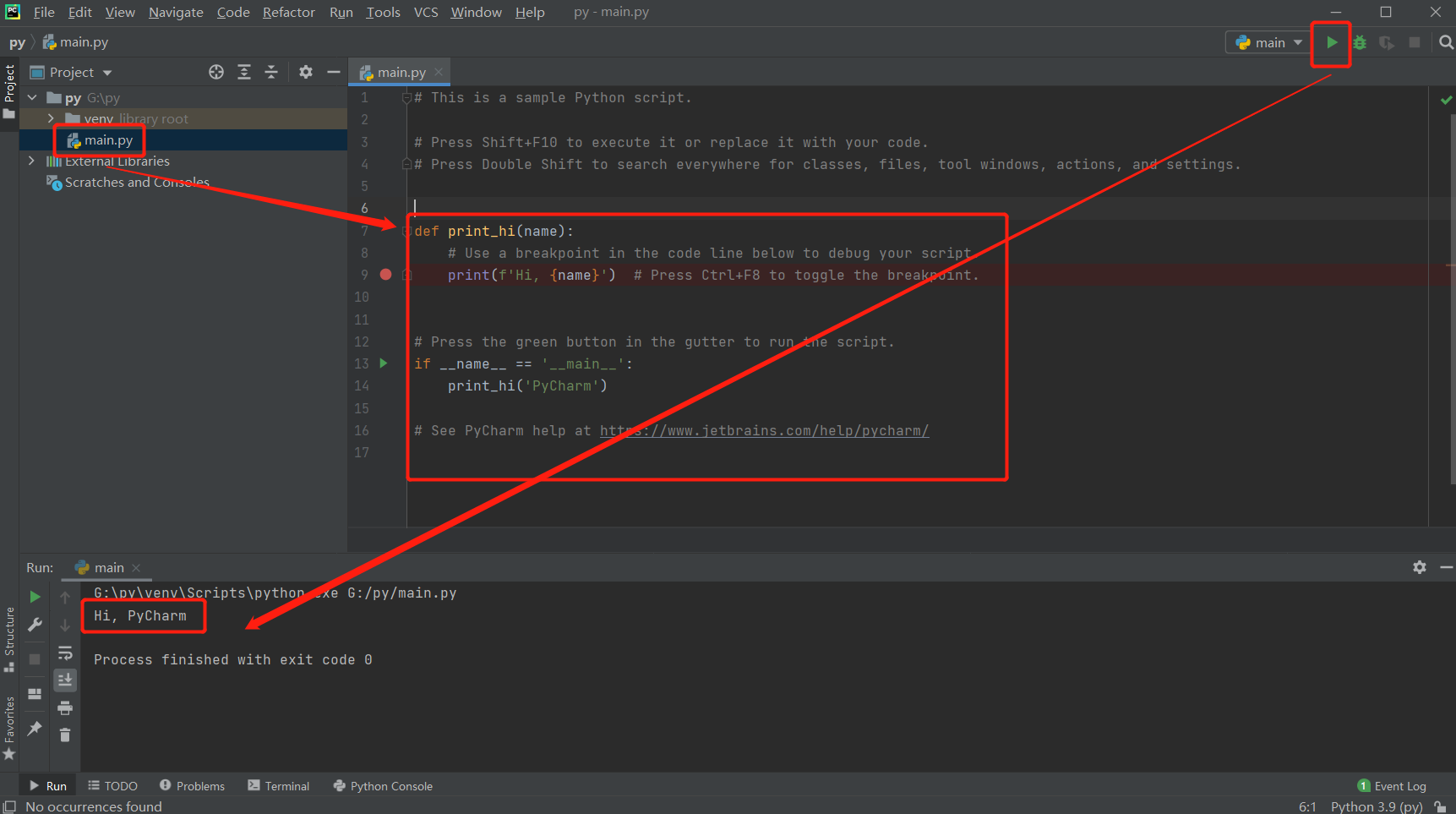Open the jetbrains.com help link in editor
The width and height of the screenshot is (1456, 814).
(x=764, y=430)
